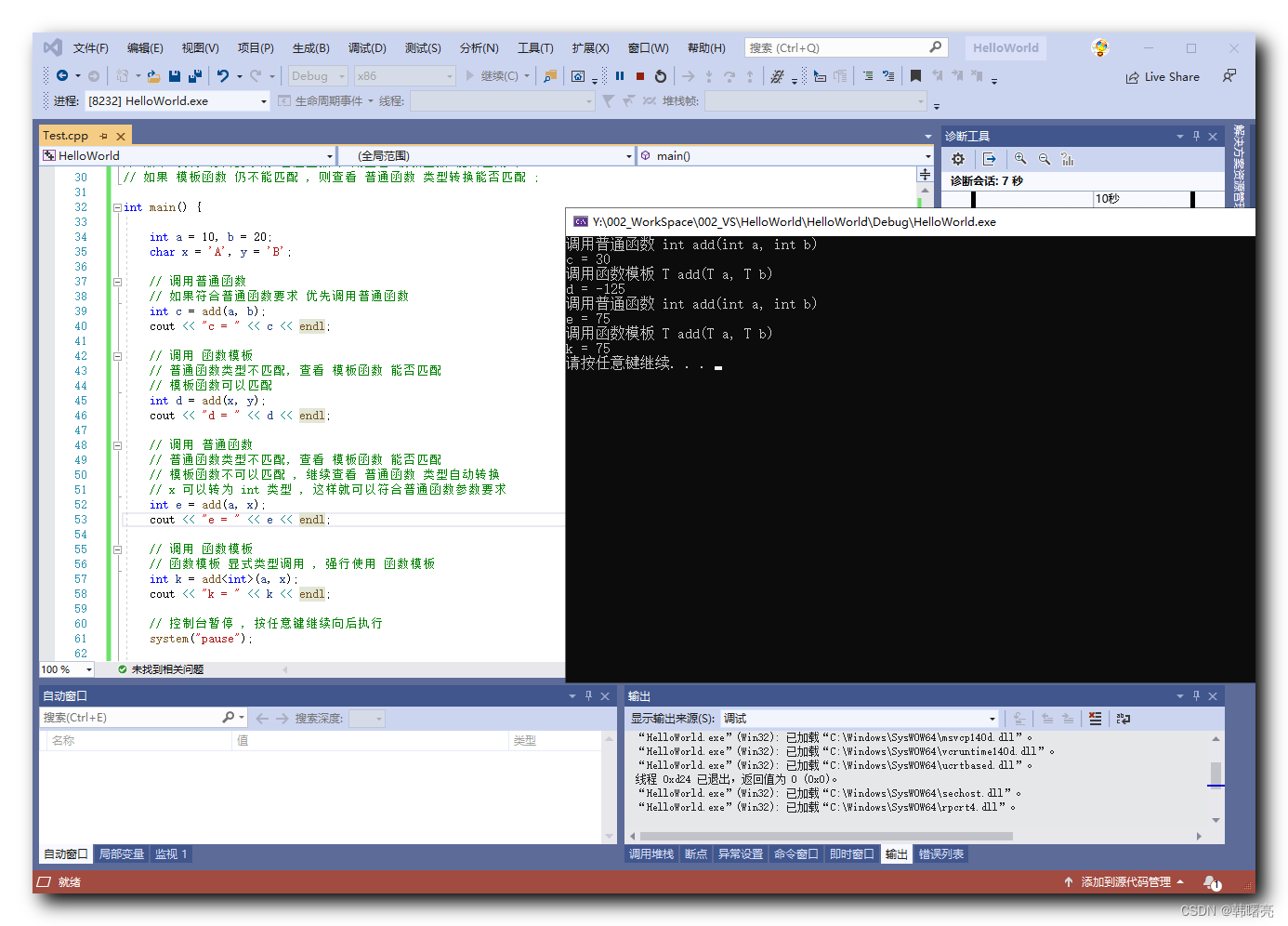
Task: Zoom out on the diagnostic timeline
Action: [x=1045, y=159]
